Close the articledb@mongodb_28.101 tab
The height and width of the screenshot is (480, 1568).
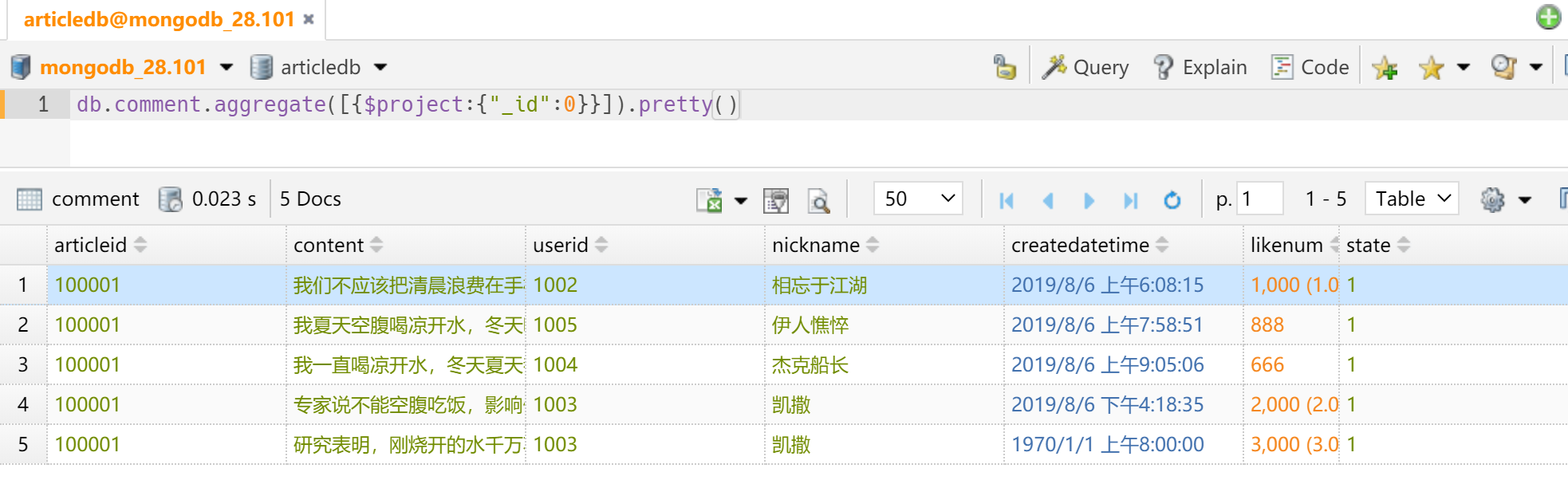pos(309,19)
